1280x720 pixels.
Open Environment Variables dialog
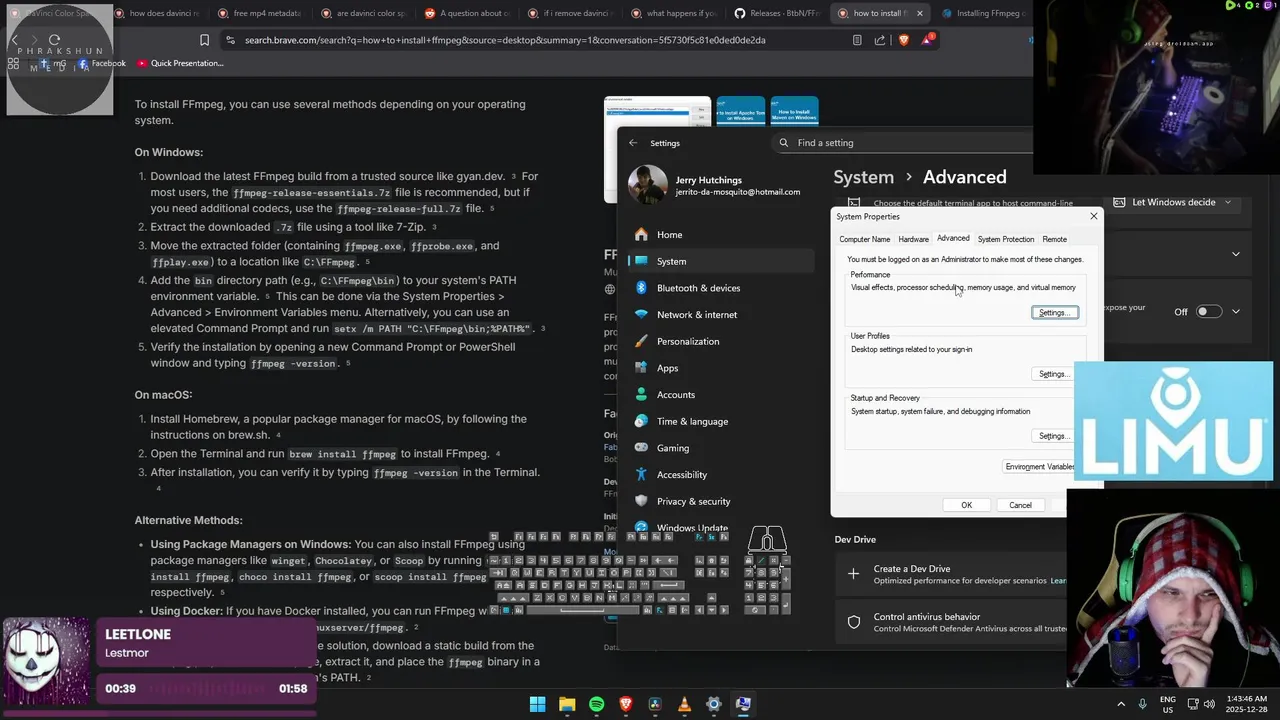[x=1040, y=467]
